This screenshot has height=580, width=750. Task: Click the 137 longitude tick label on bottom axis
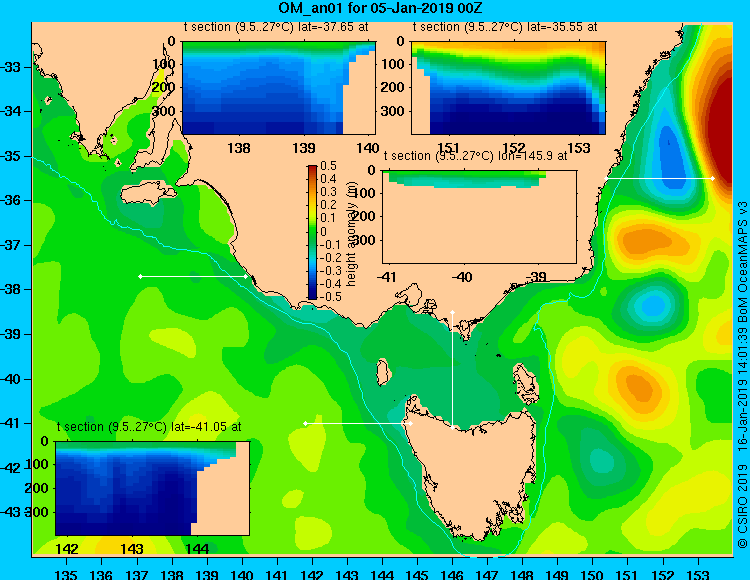[137, 575]
